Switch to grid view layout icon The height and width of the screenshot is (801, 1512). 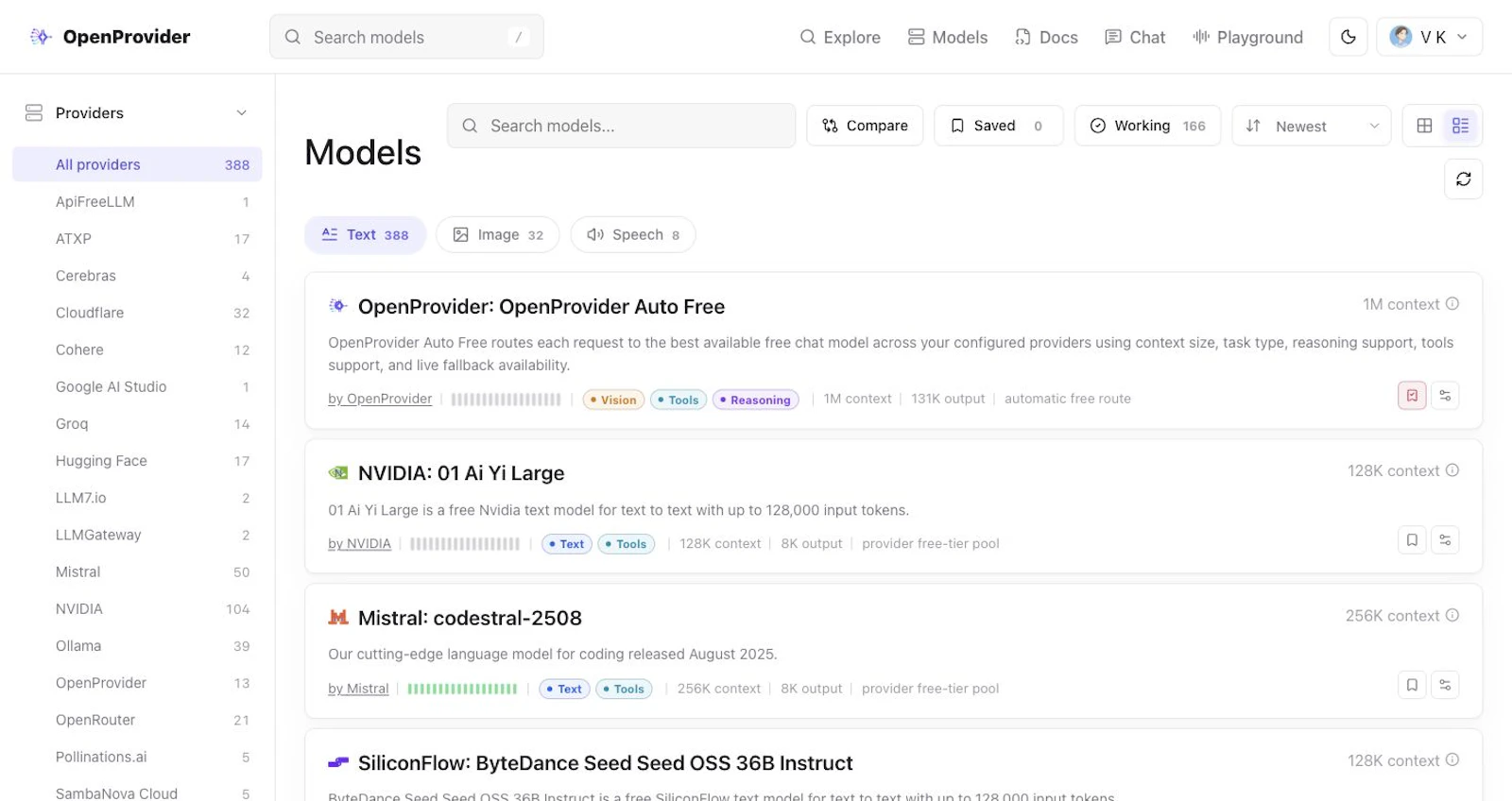pos(1425,126)
